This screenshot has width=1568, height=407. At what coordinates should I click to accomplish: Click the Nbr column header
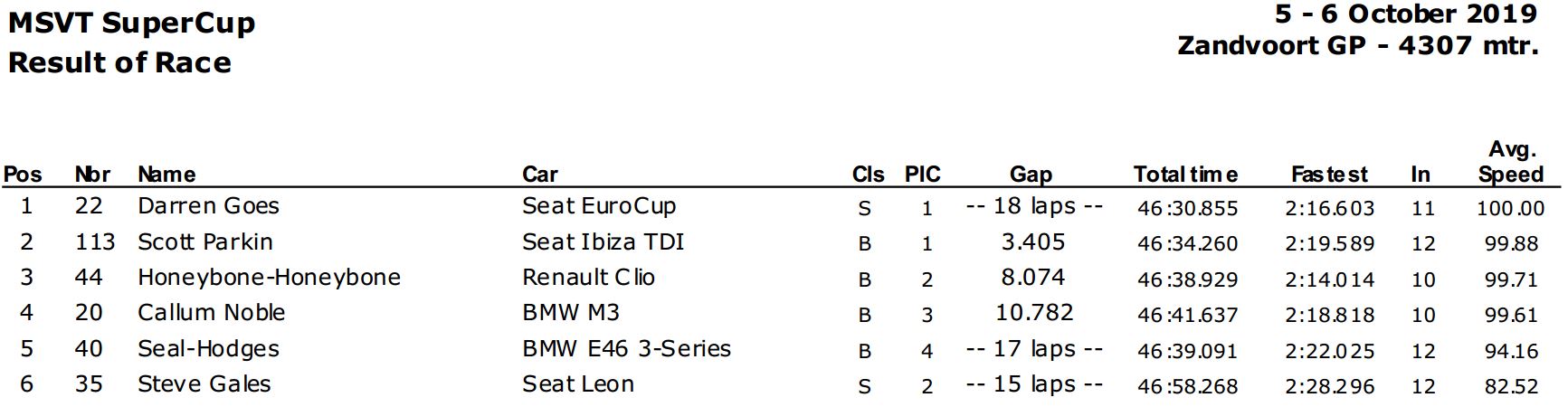click(x=92, y=175)
